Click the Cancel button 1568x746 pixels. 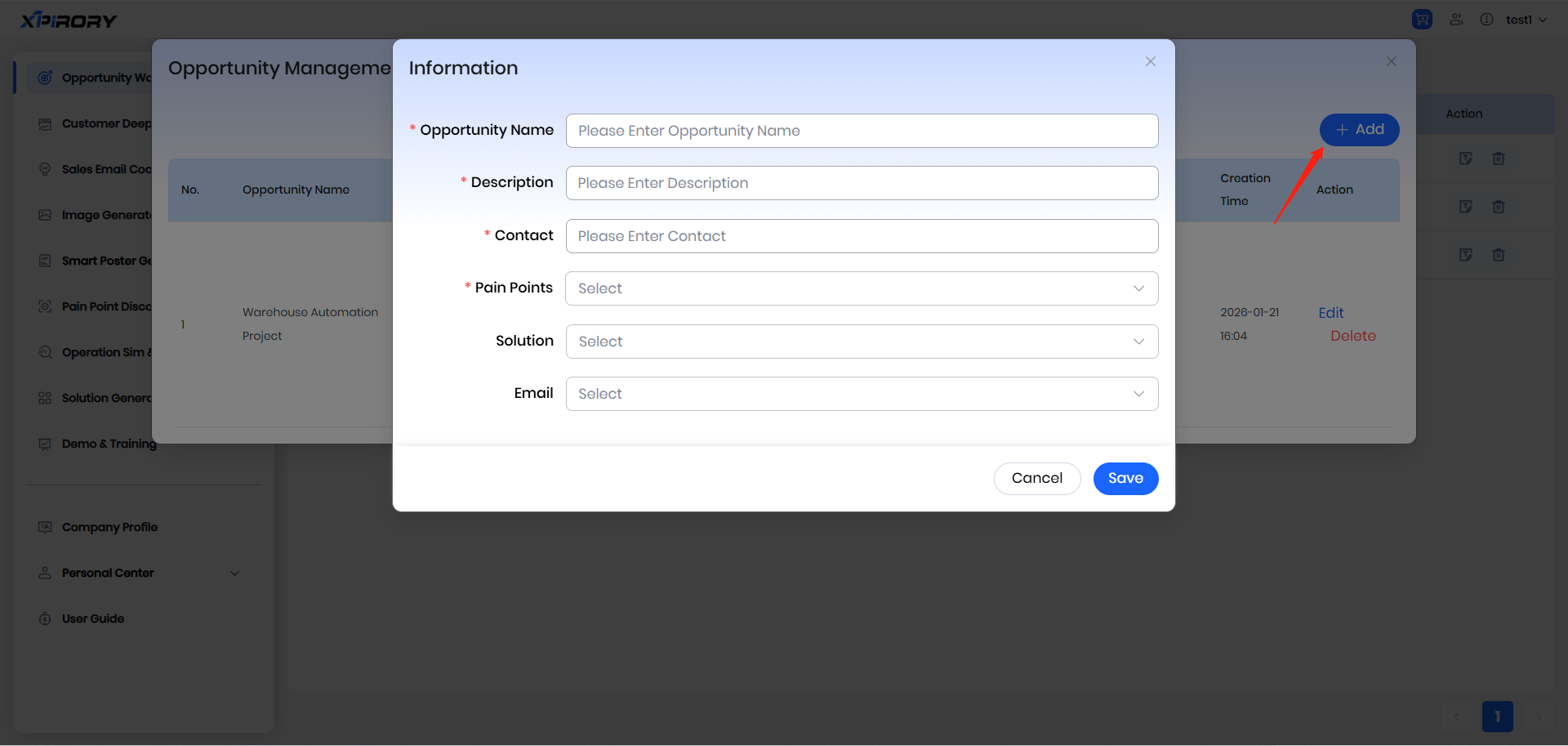coord(1036,479)
